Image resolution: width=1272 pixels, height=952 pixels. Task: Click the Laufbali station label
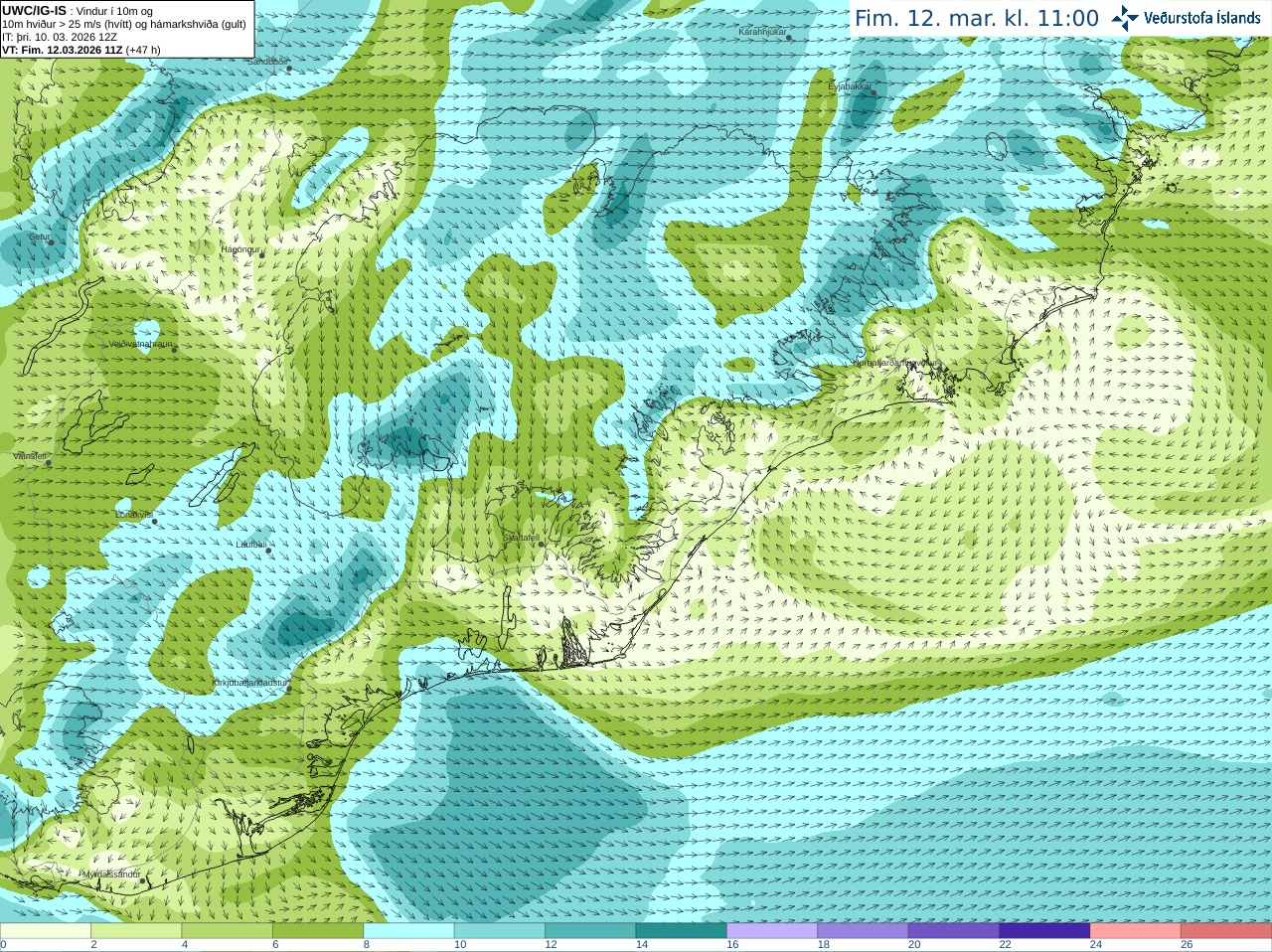pos(251,545)
